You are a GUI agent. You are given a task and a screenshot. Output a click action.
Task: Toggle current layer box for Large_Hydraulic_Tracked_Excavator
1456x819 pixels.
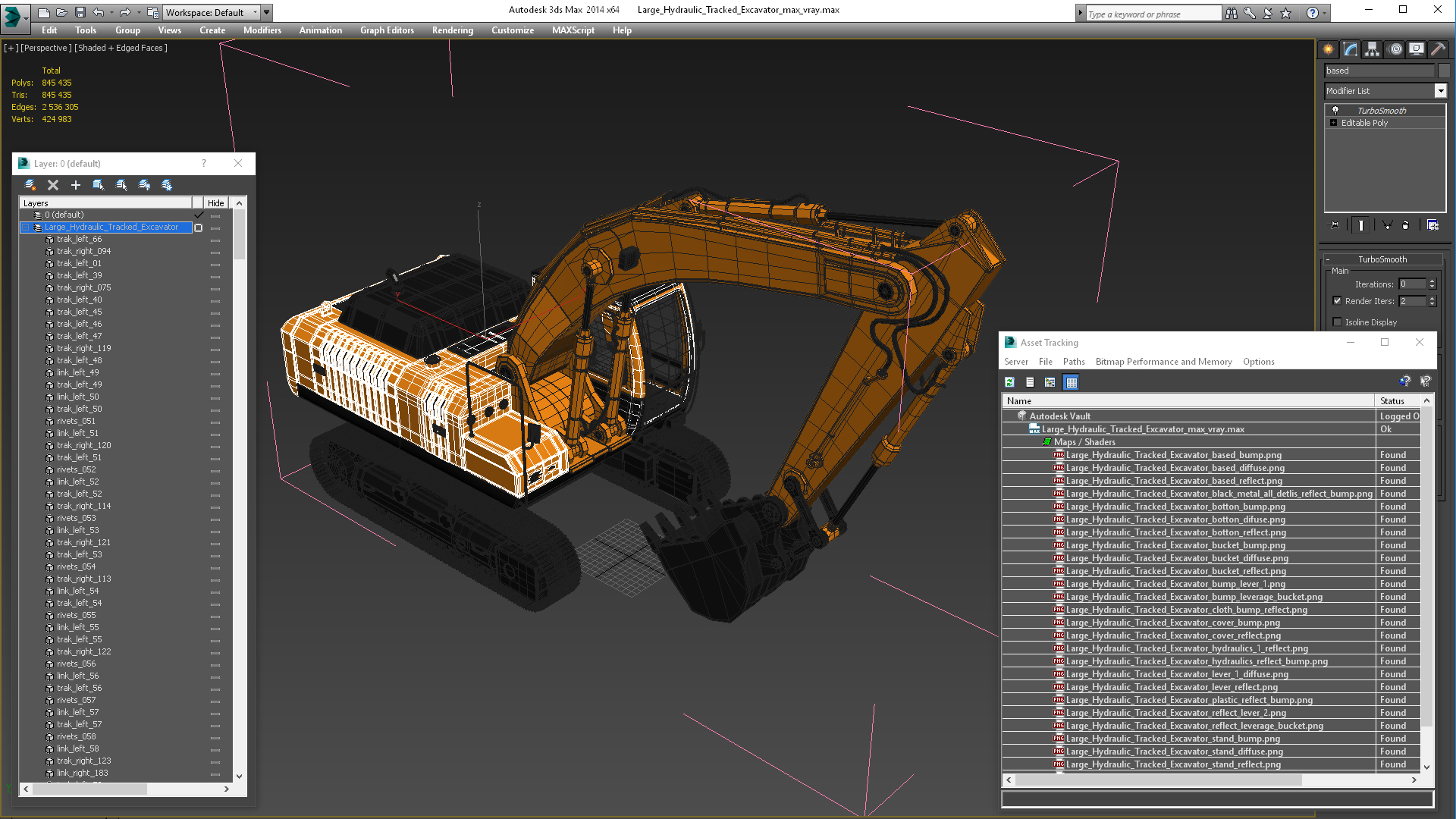199,227
